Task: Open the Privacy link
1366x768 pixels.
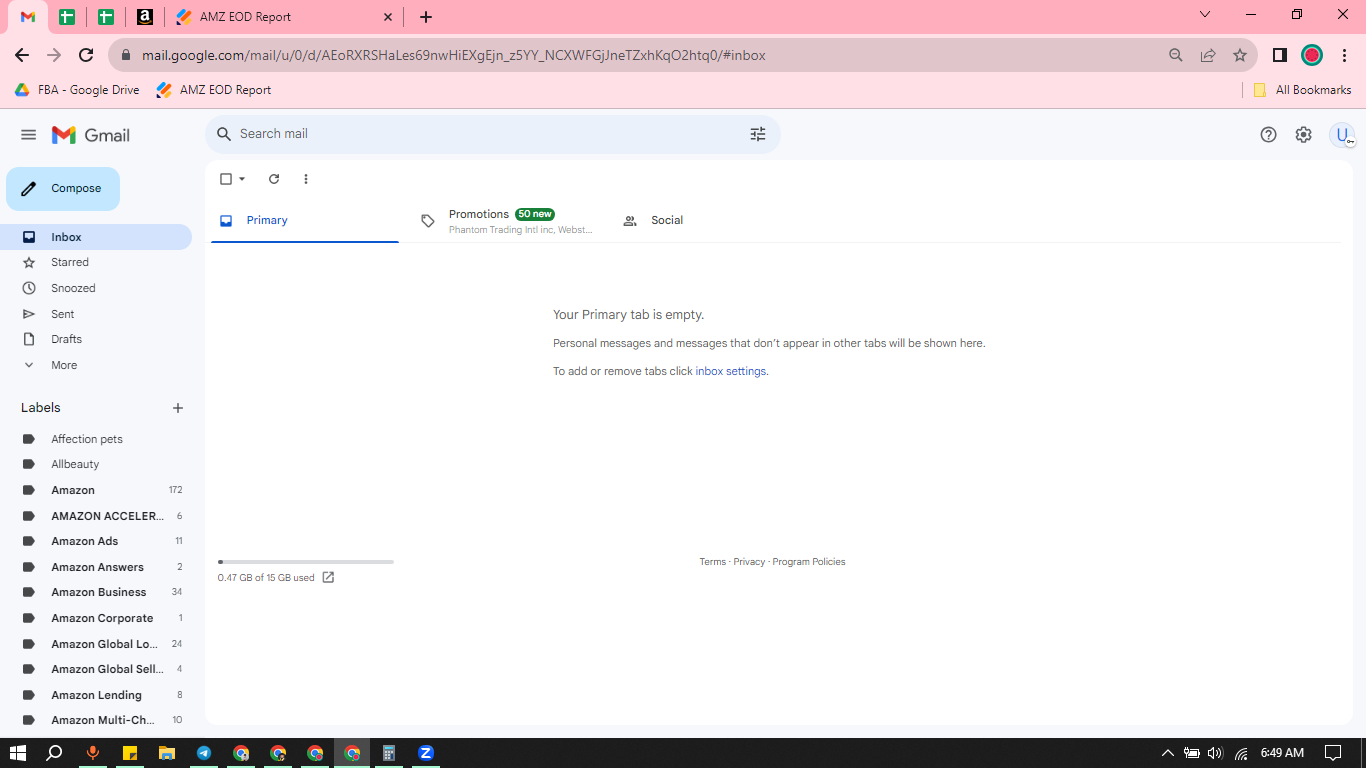Action: [x=749, y=562]
